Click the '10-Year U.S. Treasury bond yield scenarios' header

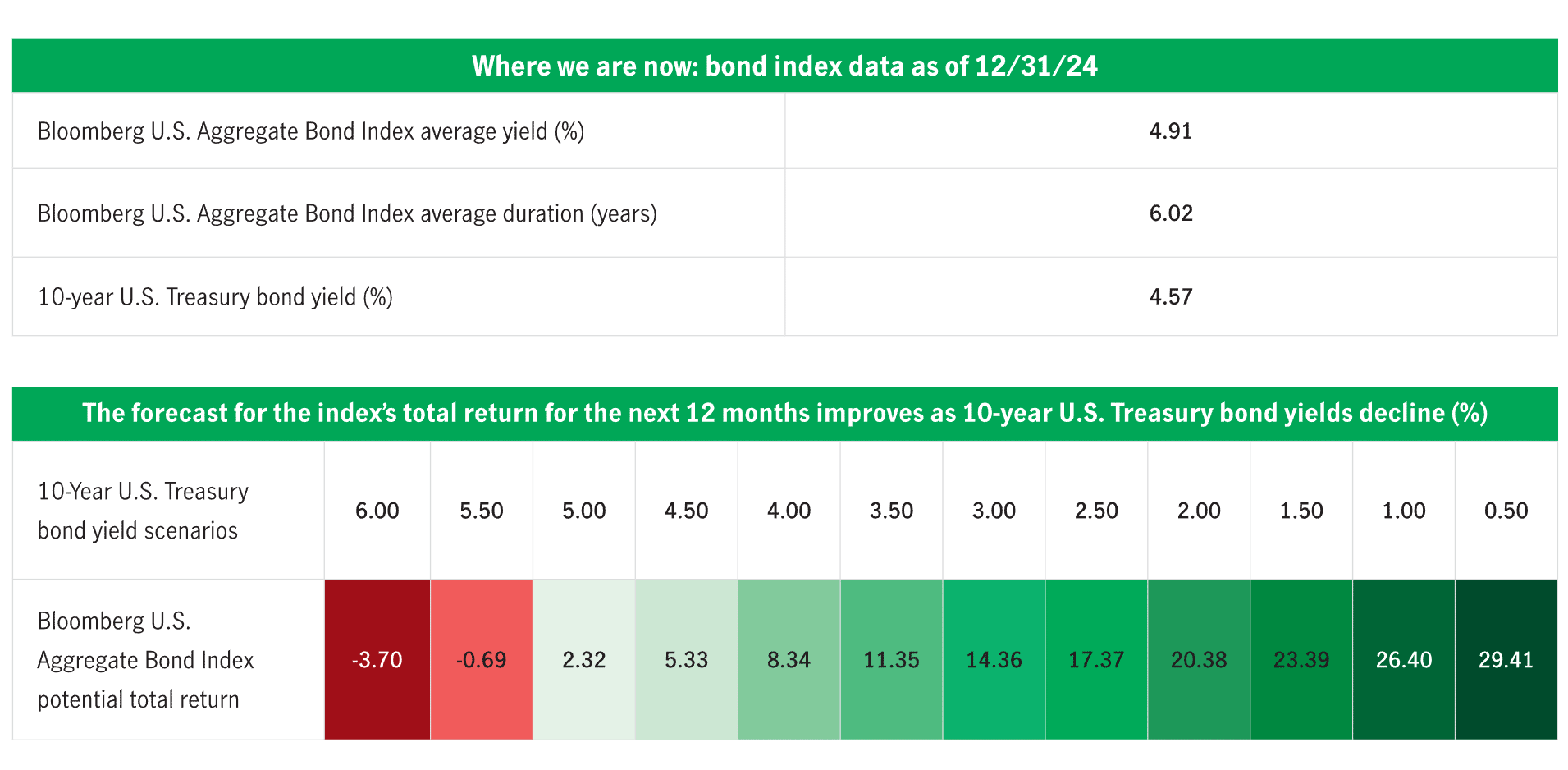[143, 511]
